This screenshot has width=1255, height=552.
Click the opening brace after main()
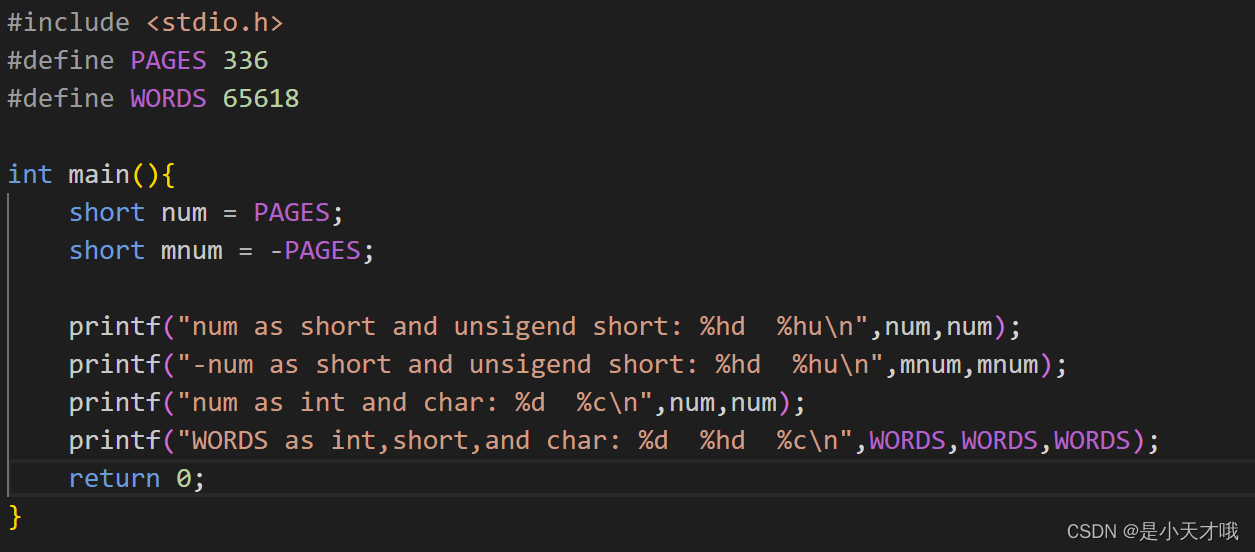(168, 174)
